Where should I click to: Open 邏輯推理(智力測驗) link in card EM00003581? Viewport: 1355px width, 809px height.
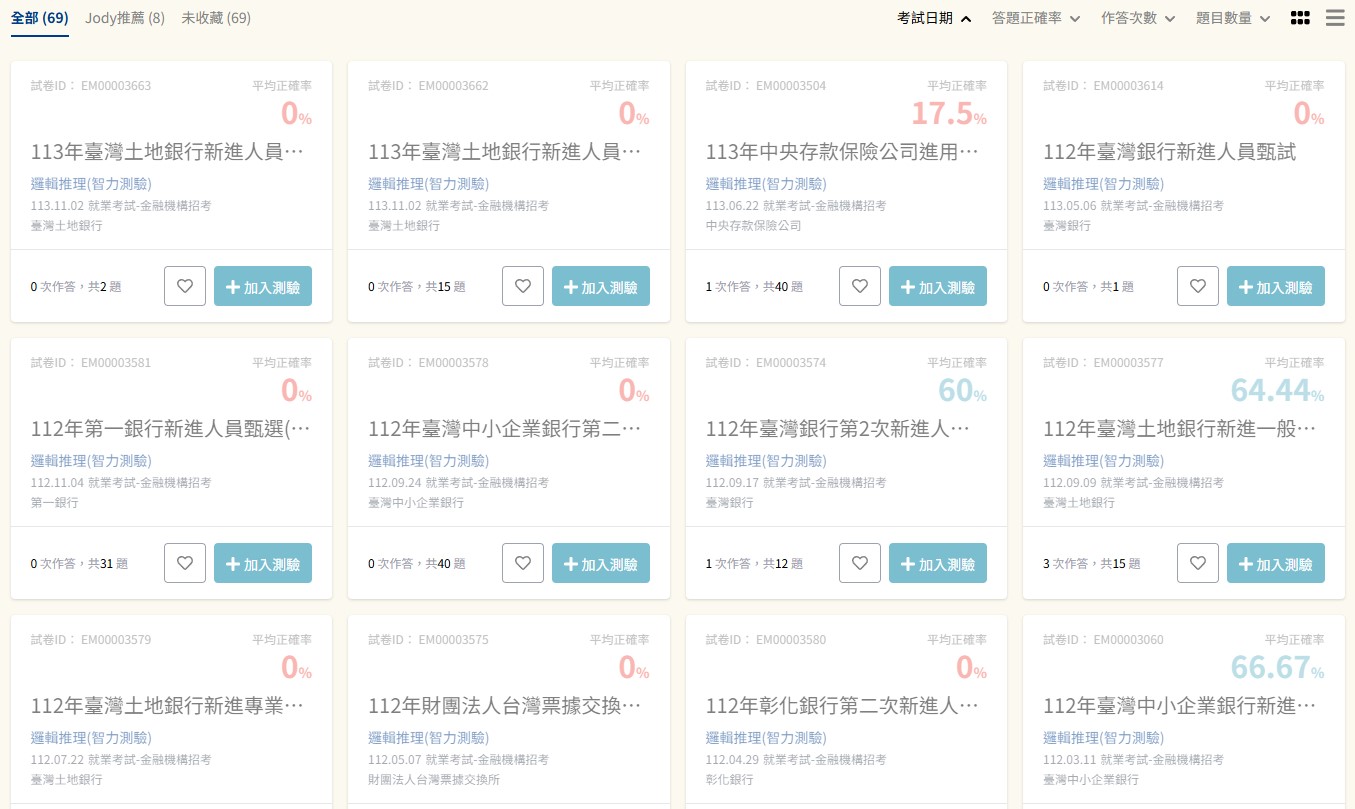[91, 461]
